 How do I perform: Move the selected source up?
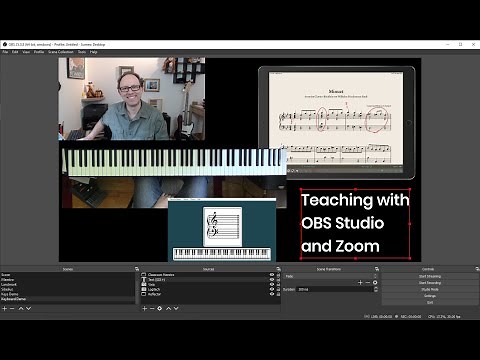[168, 308]
